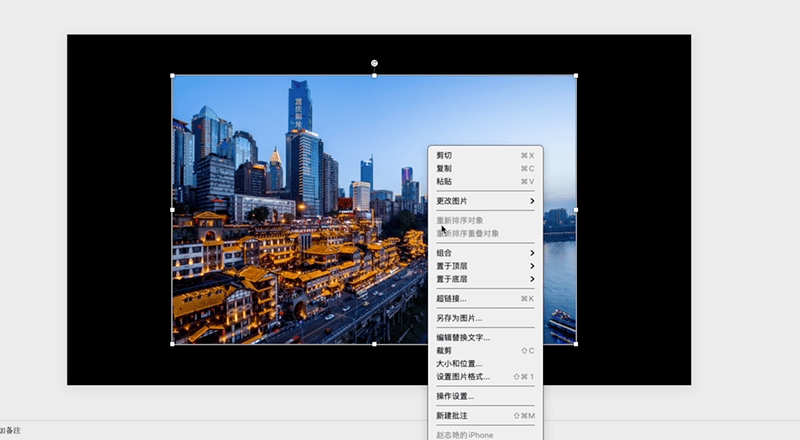800x440 pixels.
Task: Expand the 组合 submenu
Action: point(485,253)
